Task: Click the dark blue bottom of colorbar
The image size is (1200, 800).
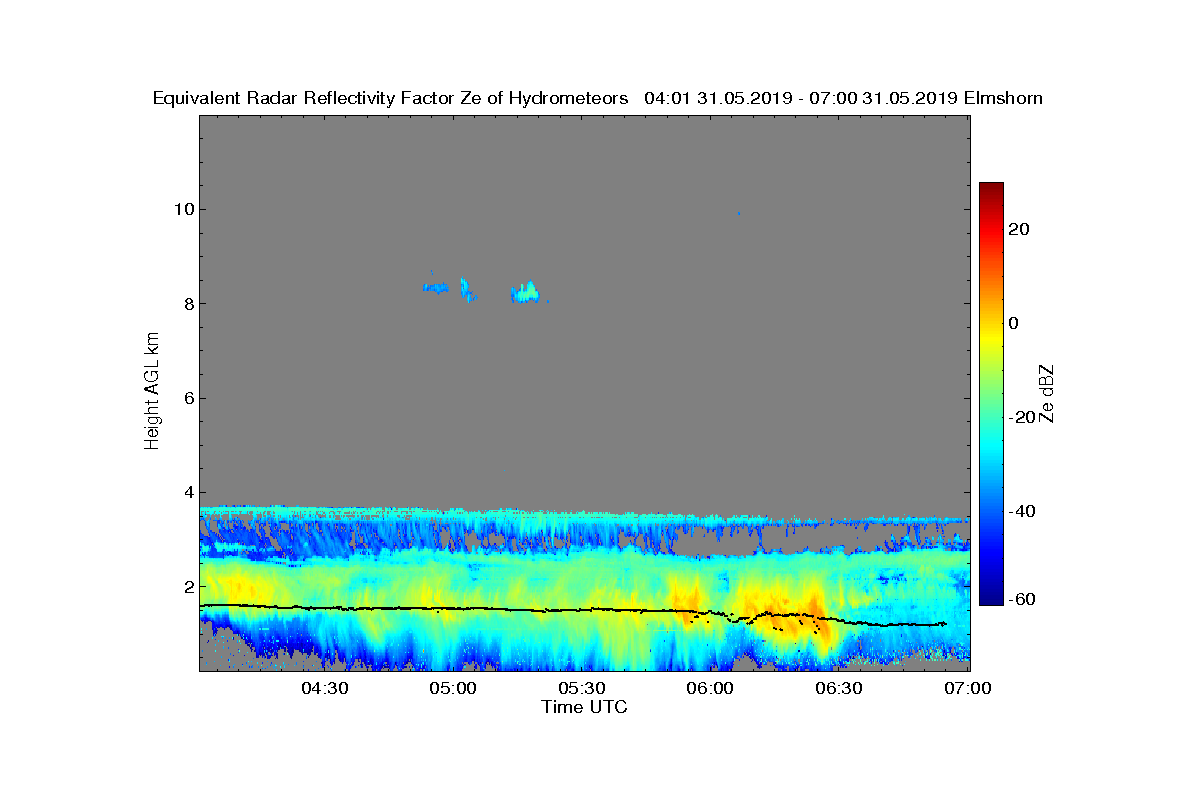Action: 991,596
